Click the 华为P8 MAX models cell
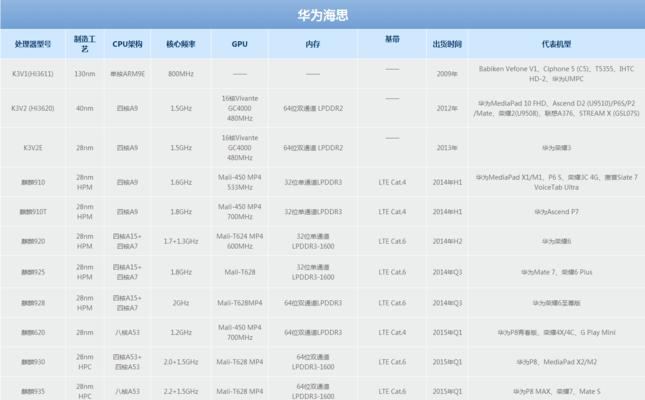This screenshot has width=645, height=400. tap(556, 391)
